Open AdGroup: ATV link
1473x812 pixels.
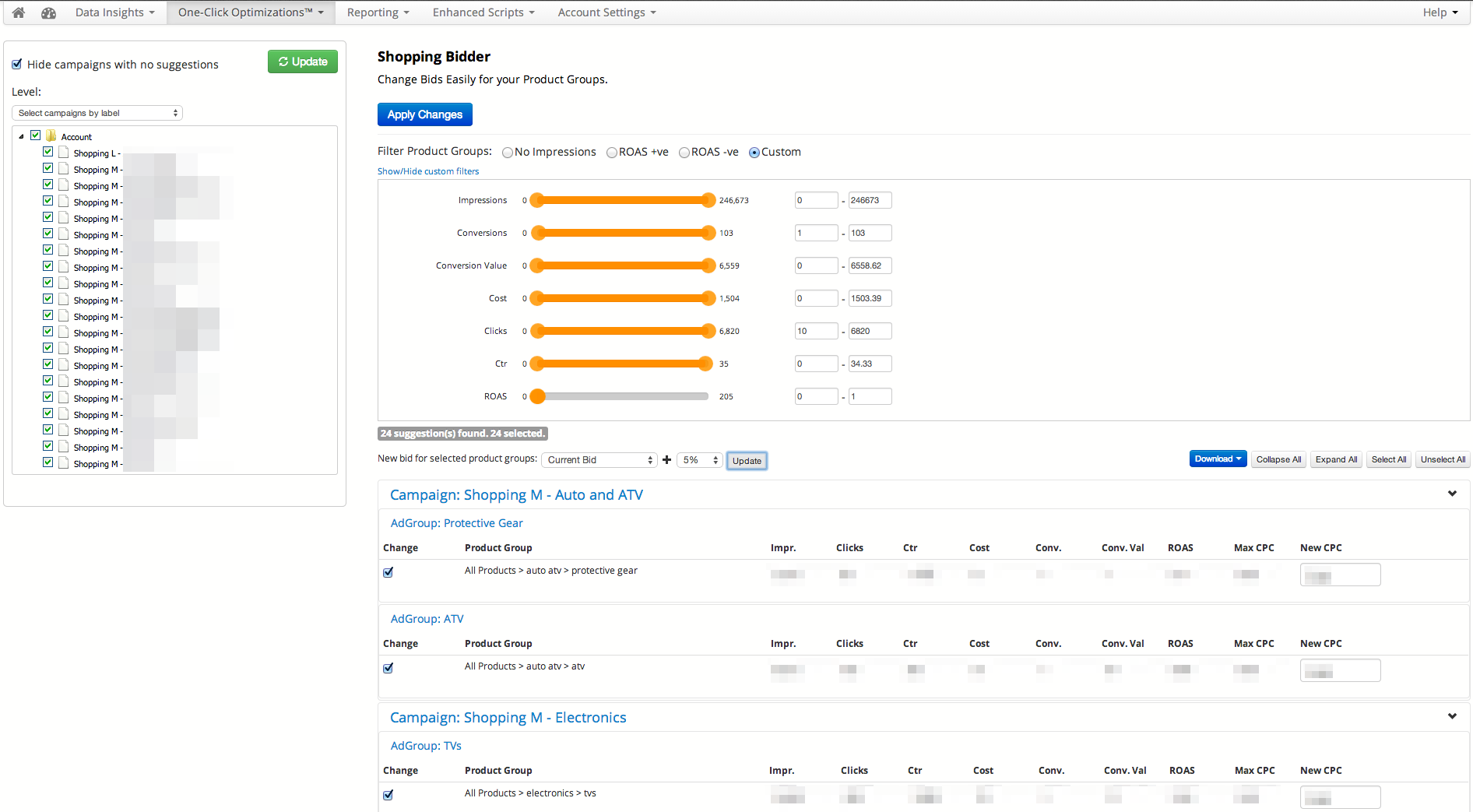click(x=427, y=619)
